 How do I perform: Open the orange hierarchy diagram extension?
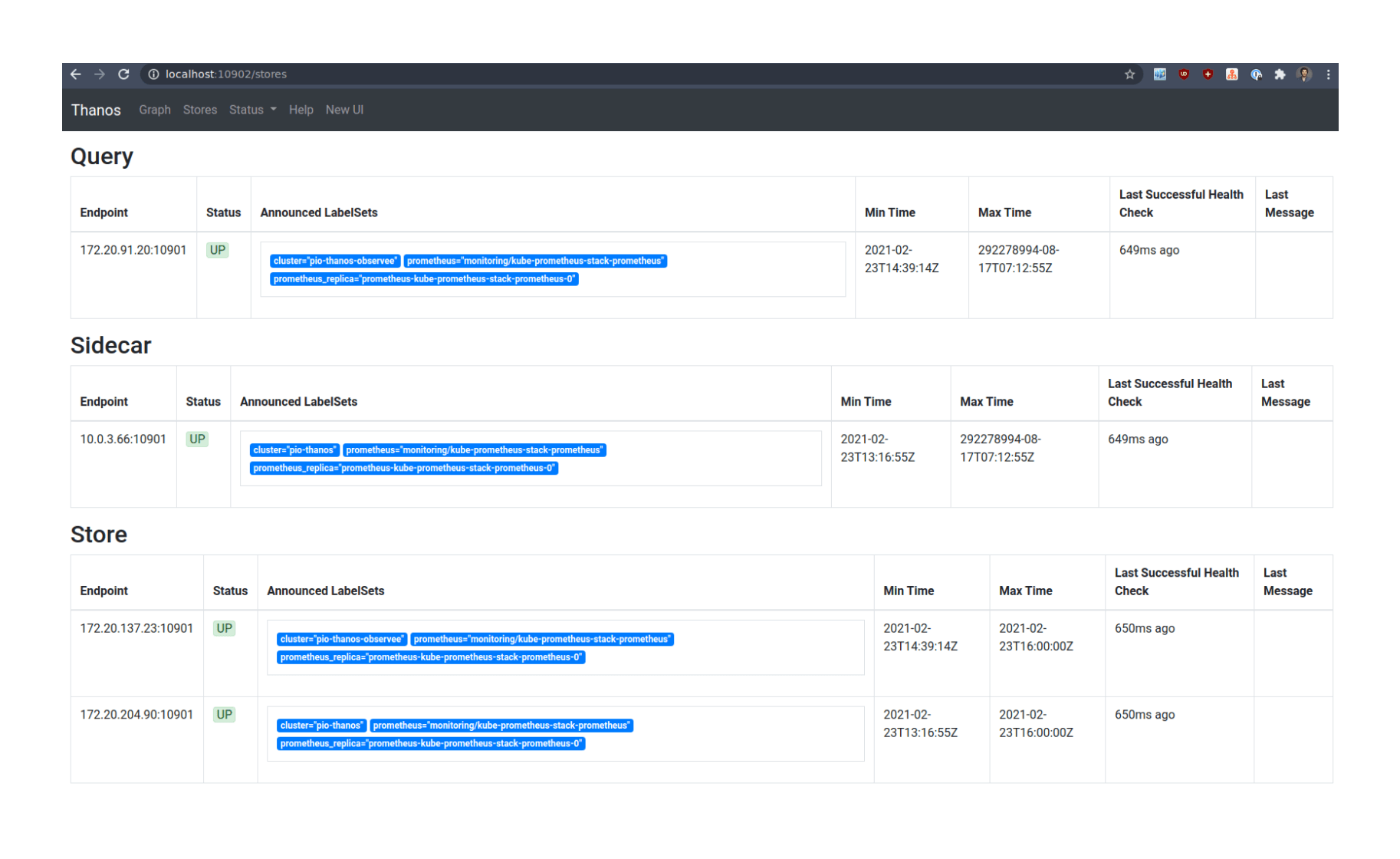[x=1232, y=74]
